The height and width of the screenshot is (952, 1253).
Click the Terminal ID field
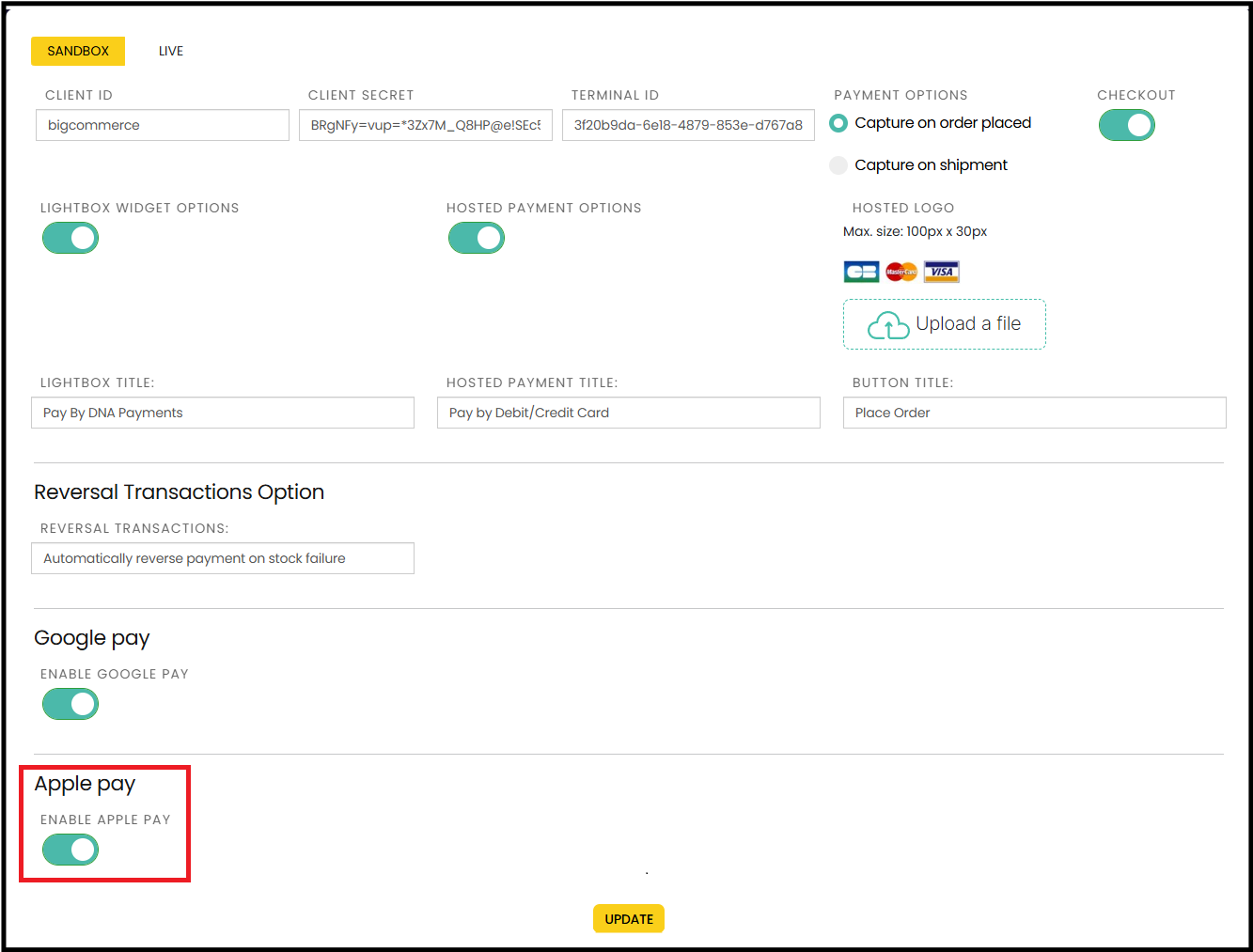tap(688, 125)
